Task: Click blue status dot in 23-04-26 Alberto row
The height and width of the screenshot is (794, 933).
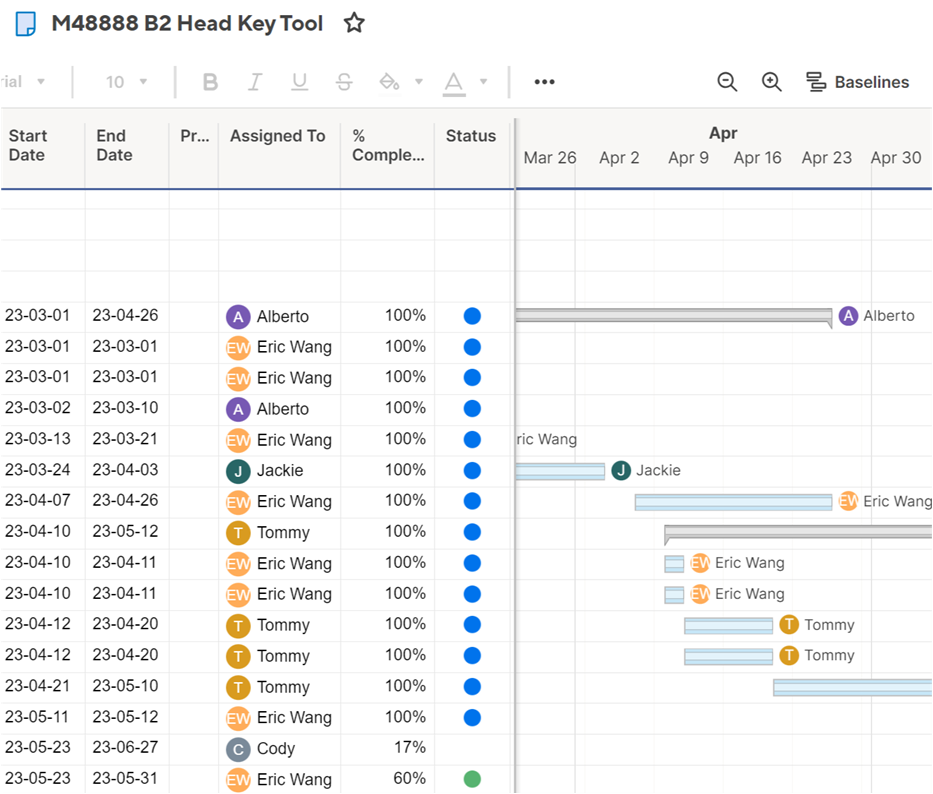Action: [472, 316]
